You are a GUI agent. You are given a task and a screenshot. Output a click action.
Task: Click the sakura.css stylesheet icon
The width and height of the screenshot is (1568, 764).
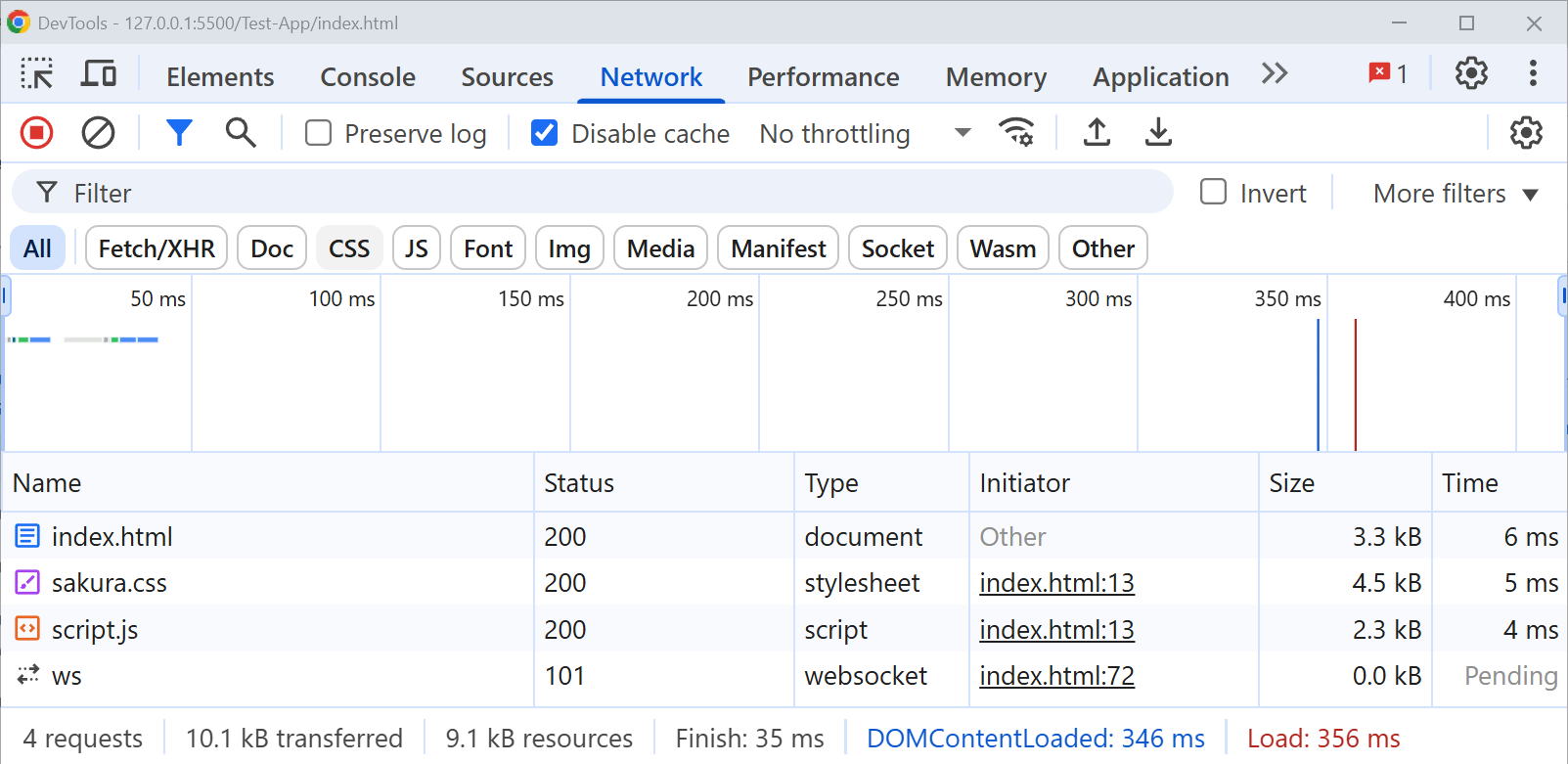(x=27, y=582)
